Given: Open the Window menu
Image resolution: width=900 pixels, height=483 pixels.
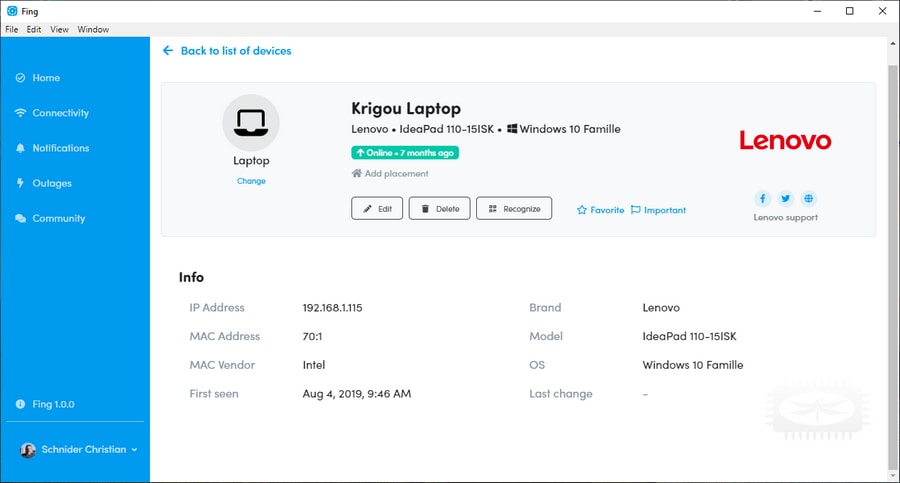Looking at the screenshot, I should pyautogui.click(x=93, y=29).
